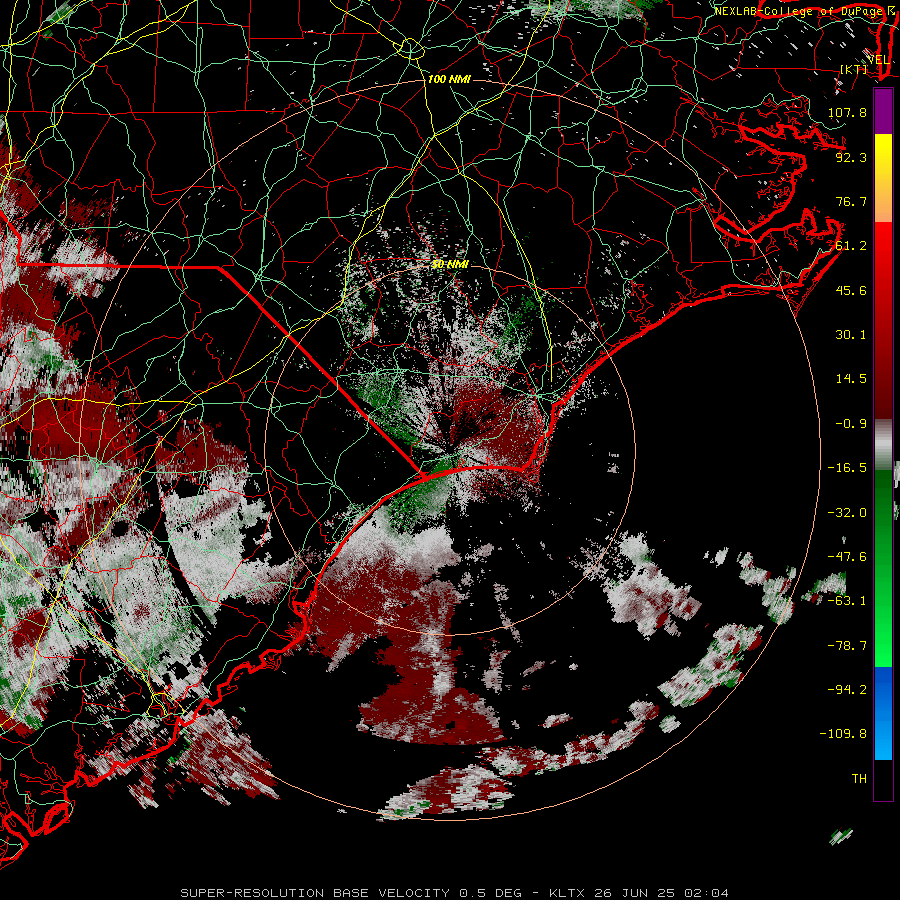Click the -0.9 velocity scale value
The image size is (900, 900).
[x=851, y=424]
